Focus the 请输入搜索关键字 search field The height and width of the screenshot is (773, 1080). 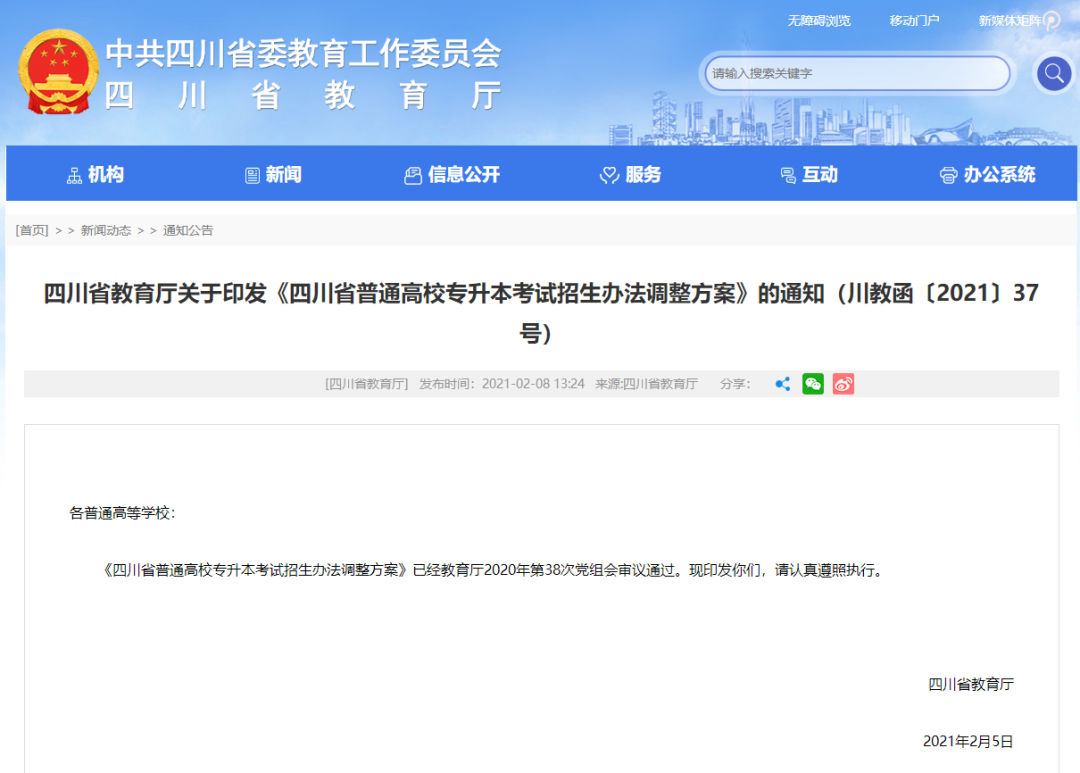click(x=857, y=73)
